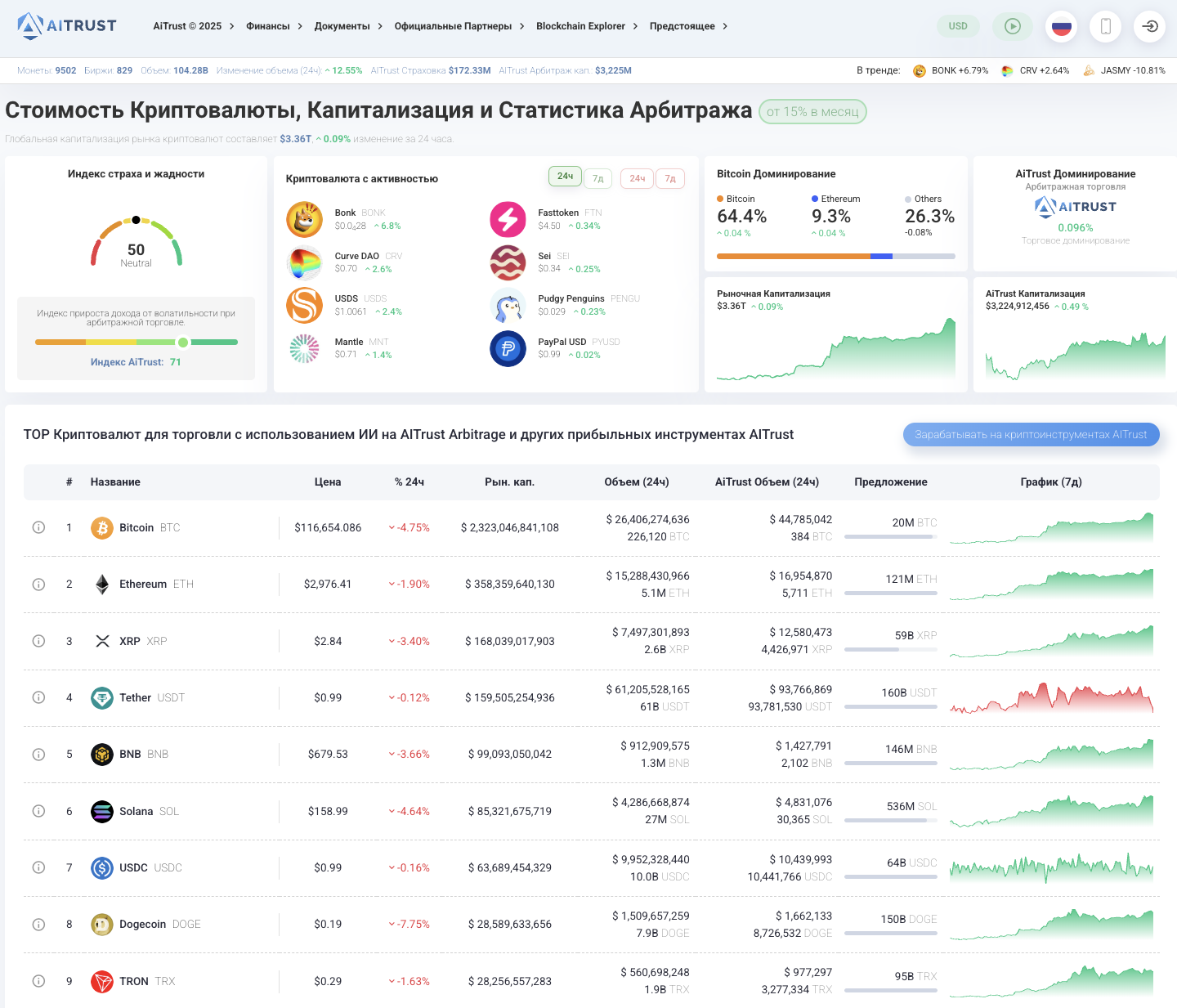Click the Bitcoin logo in table
The height and width of the screenshot is (1008, 1177).
[101, 527]
